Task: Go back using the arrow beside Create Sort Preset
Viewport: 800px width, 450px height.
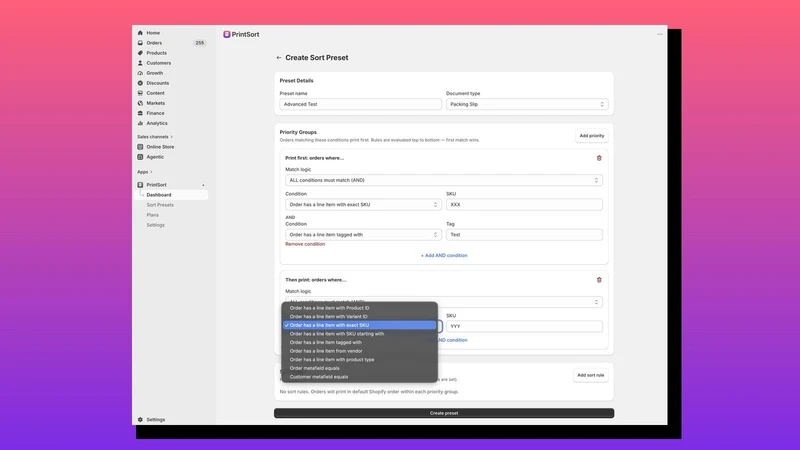Action: 279,58
